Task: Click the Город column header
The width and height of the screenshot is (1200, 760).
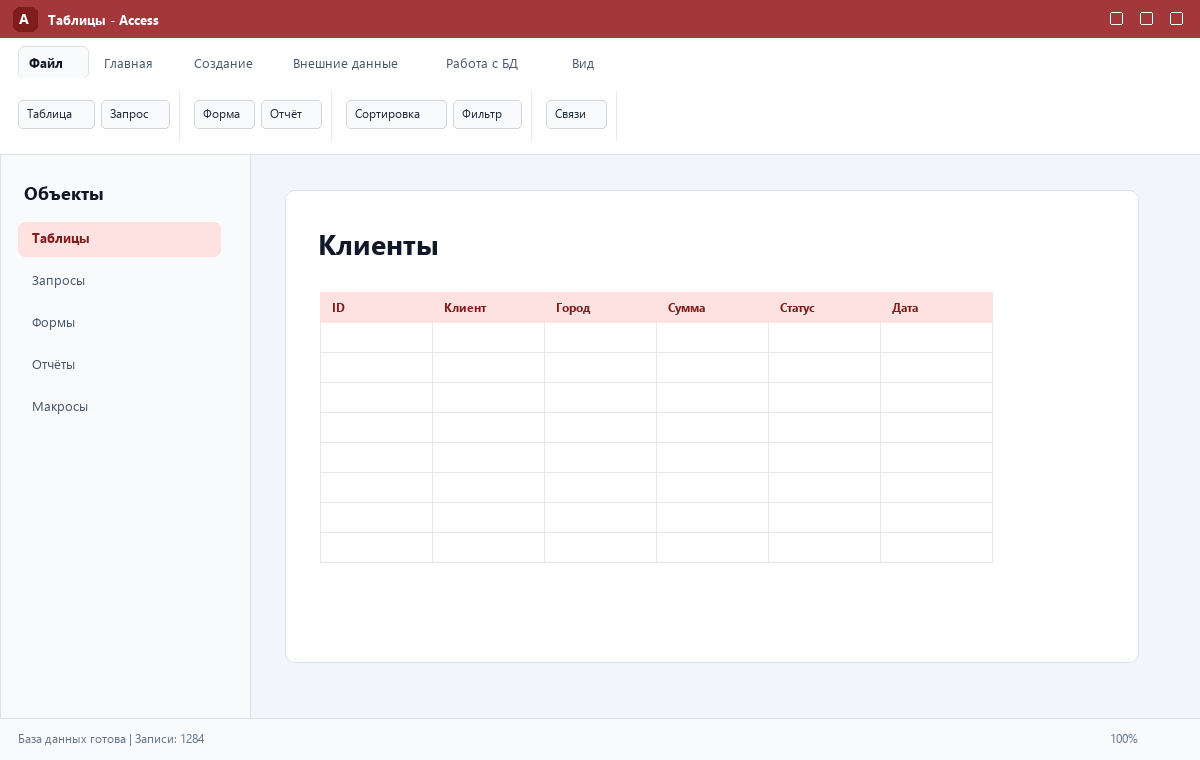Action: 600,308
